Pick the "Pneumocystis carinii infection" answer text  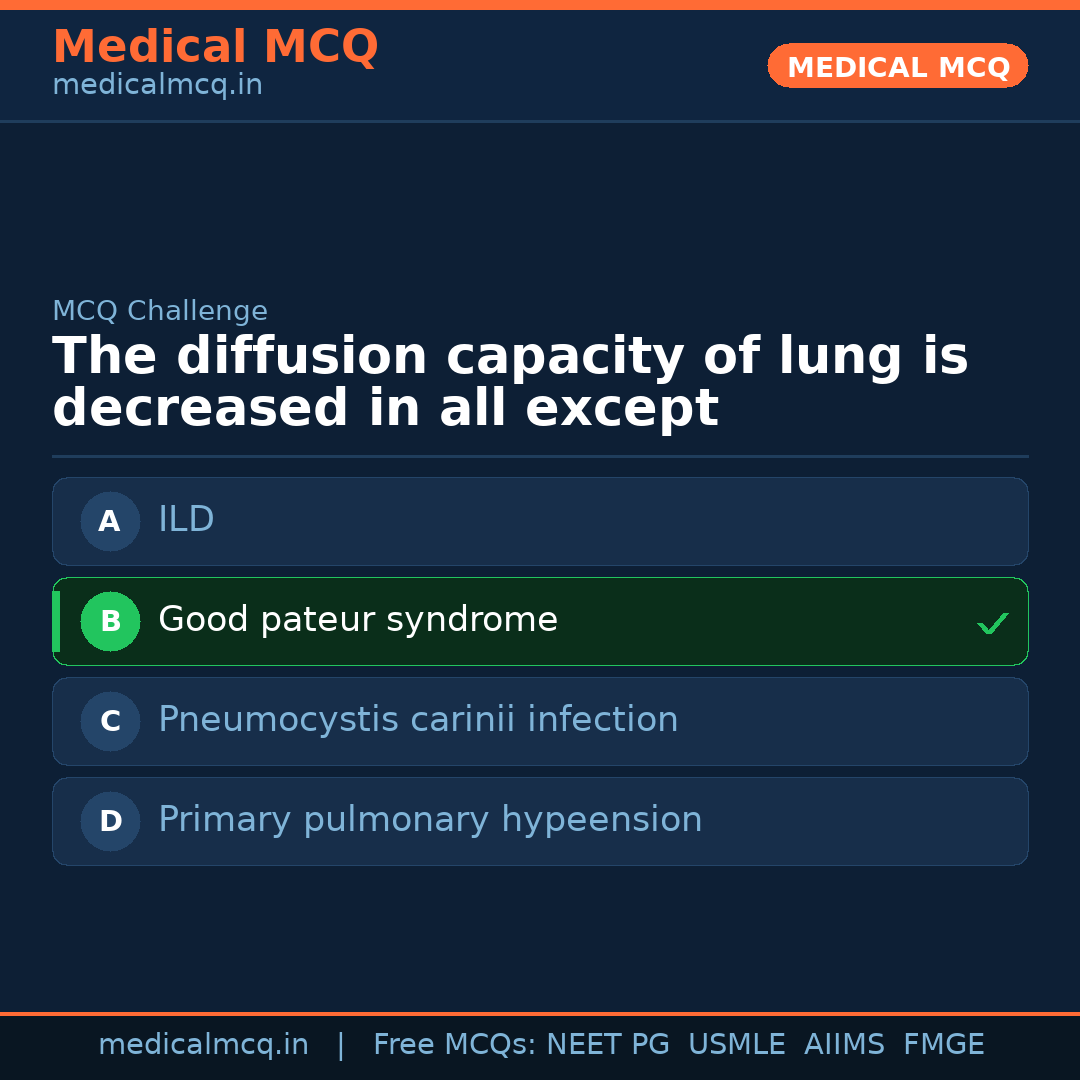(x=418, y=720)
